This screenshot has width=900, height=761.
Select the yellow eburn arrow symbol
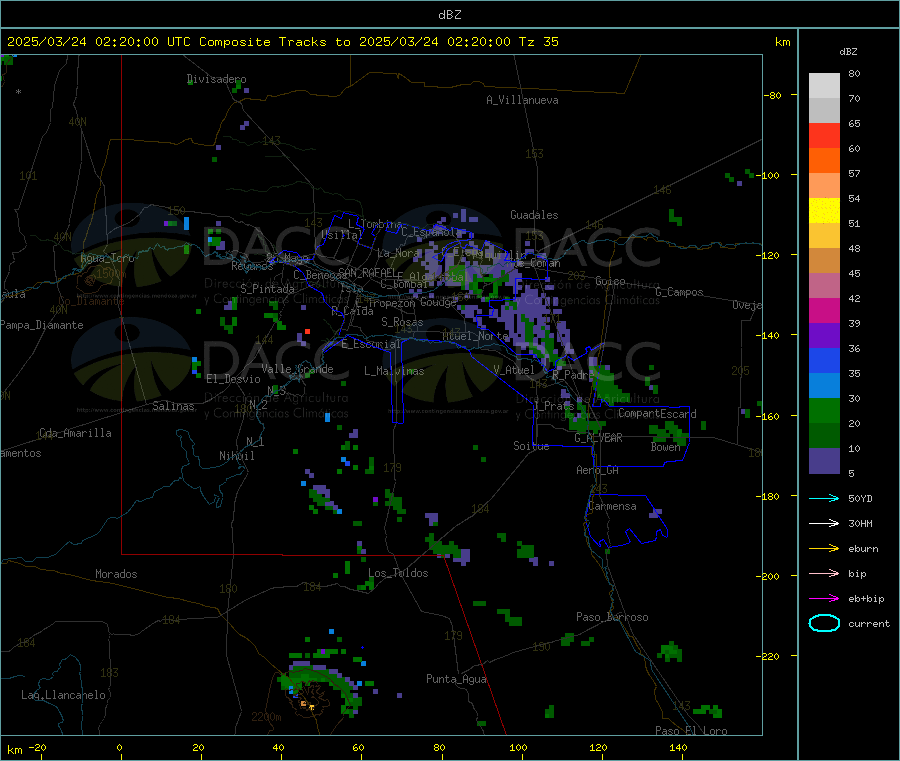pyautogui.click(x=824, y=549)
